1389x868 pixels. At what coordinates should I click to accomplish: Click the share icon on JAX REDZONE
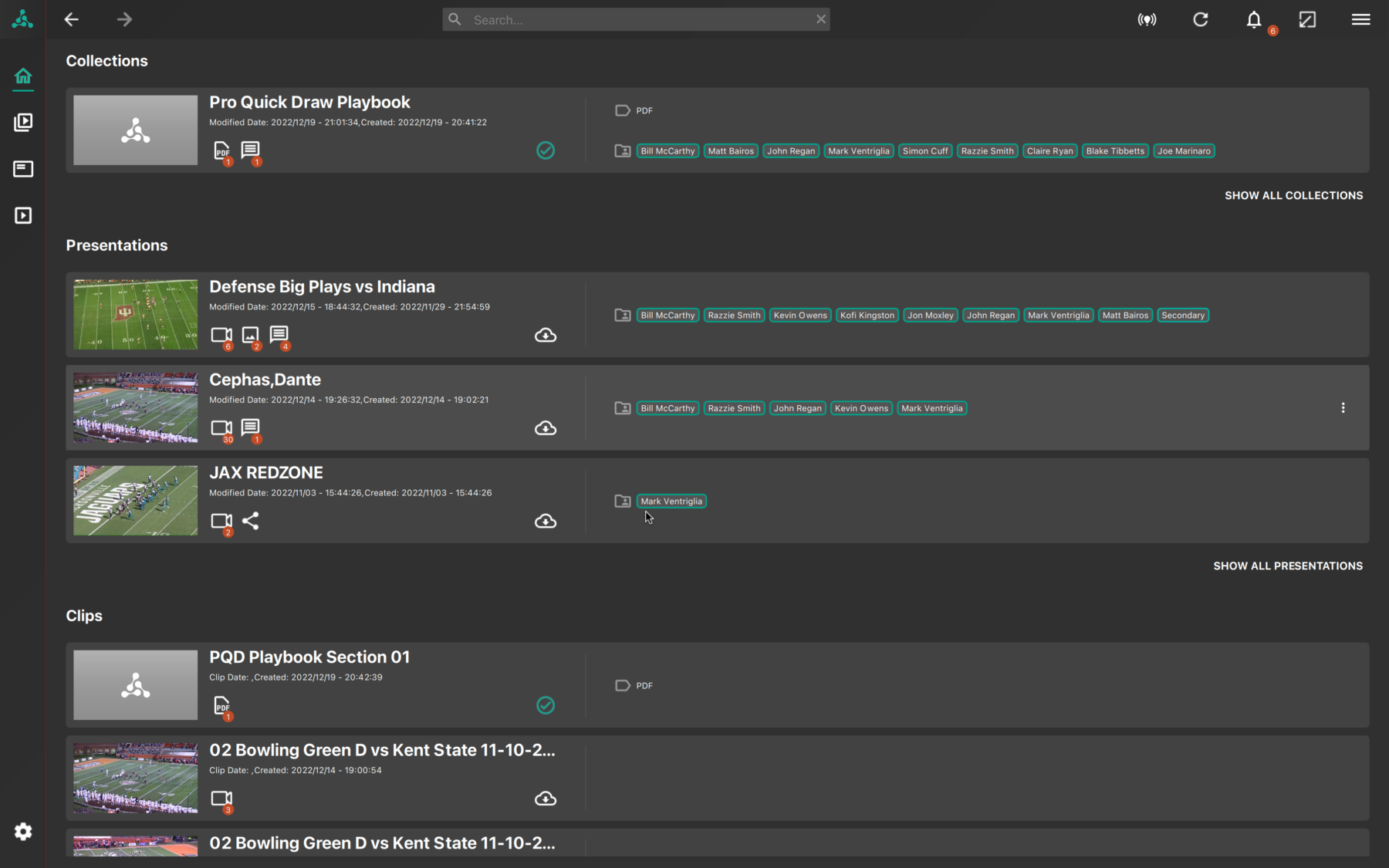click(251, 521)
